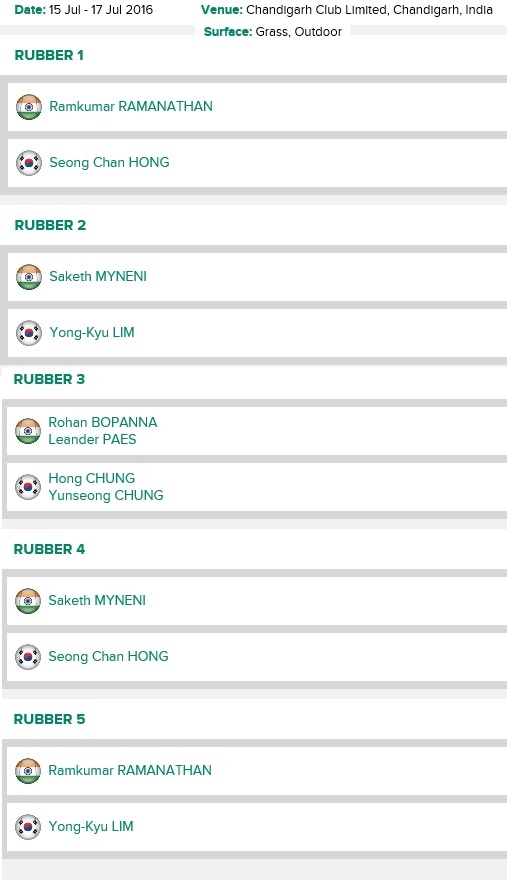This screenshot has height=883, width=507.
Task: Open Seong Chan HONG profile in Rubber 1
Action: [109, 162]
